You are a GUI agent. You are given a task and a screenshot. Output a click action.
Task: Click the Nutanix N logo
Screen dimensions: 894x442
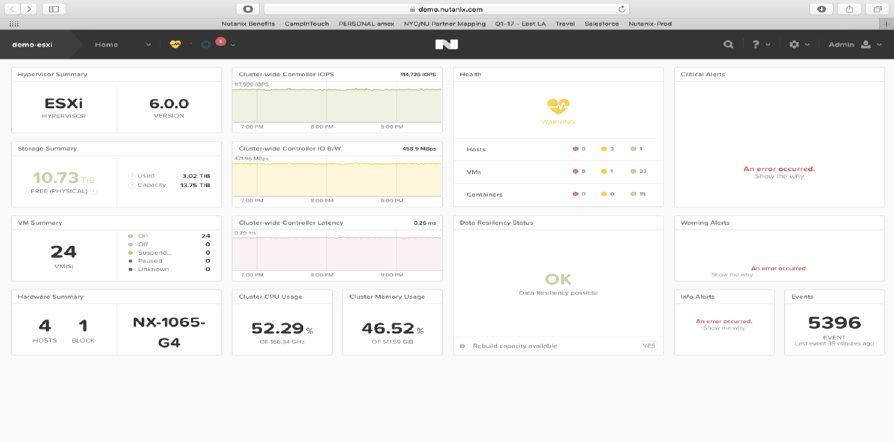[x=446, y=44]
